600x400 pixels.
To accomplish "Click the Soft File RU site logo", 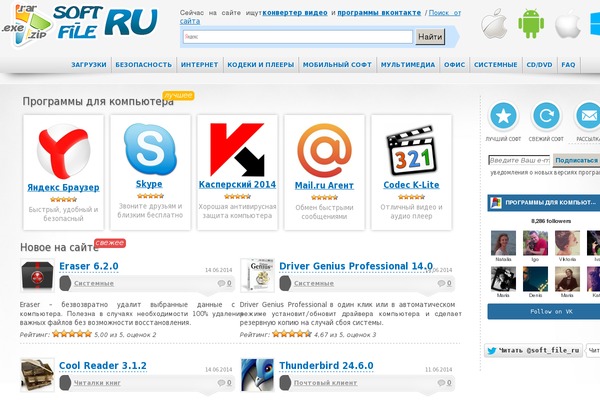I will [x=80, y=24].
